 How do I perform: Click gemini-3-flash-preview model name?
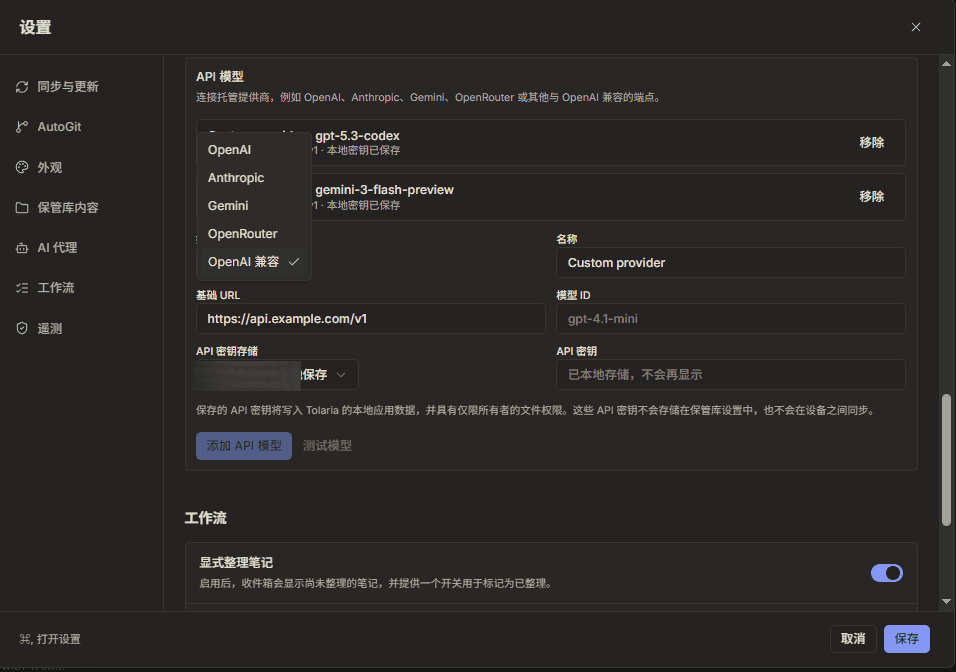point(384,190)
